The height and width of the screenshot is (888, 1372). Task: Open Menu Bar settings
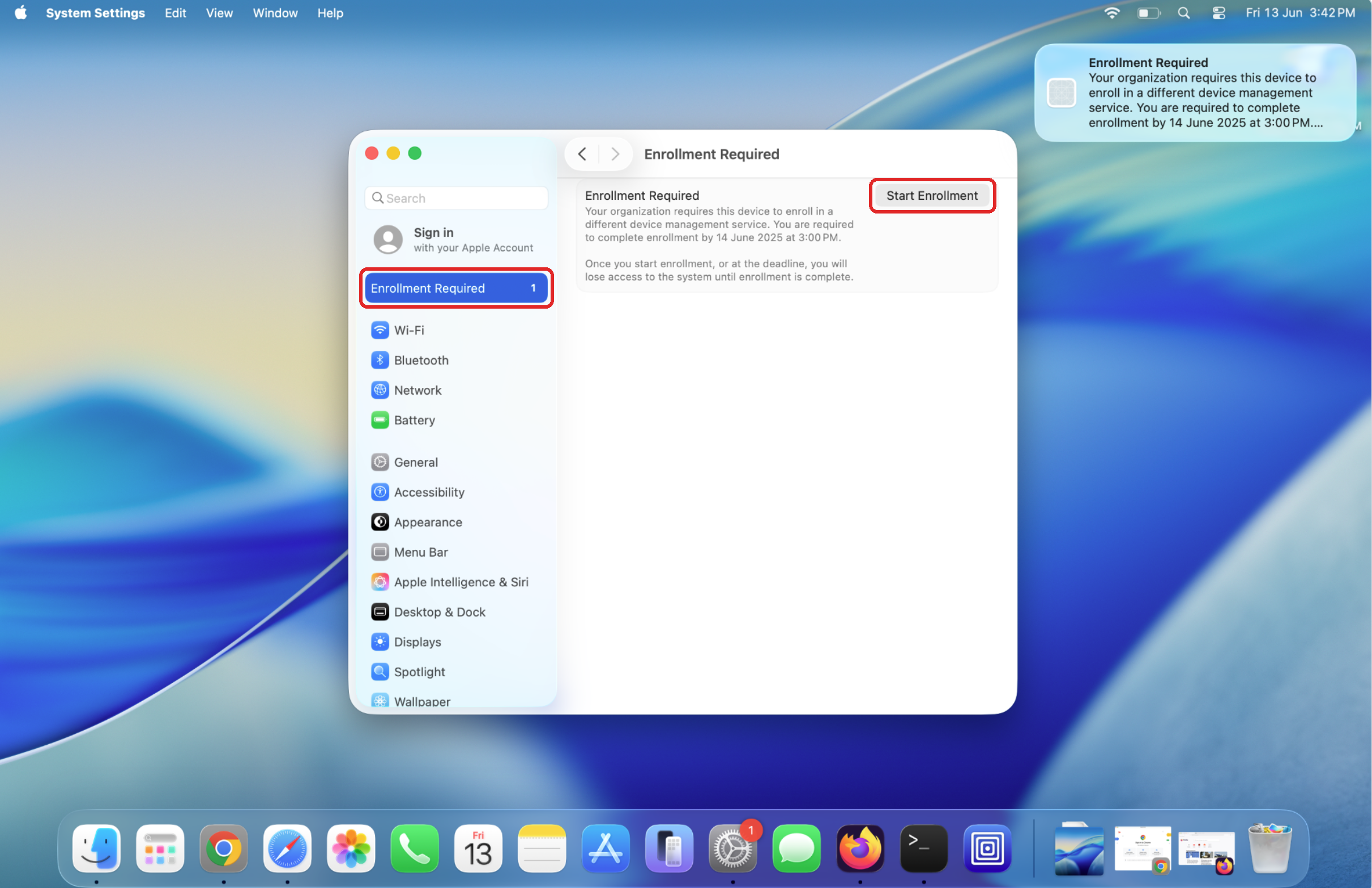[455, 552]
